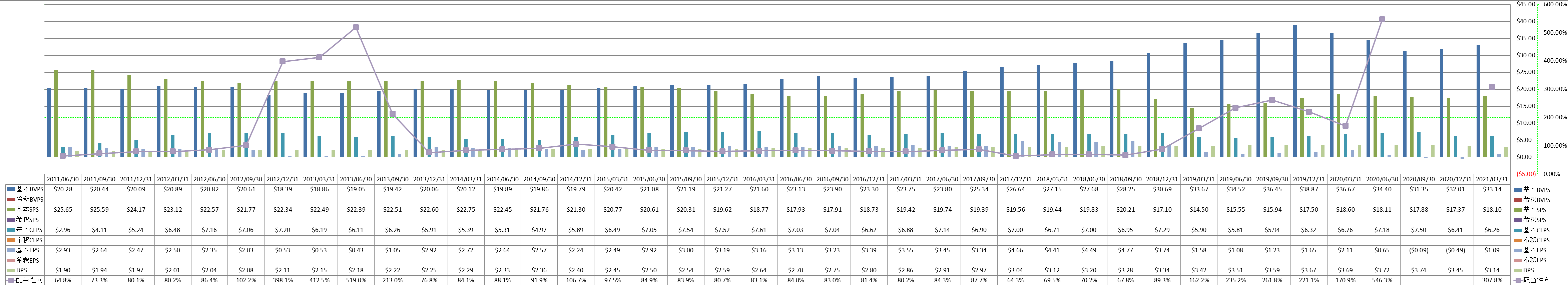Viewport: 1568px width, 286px height.
Task: Click the 2013/06/30 column header
Action: 356,180
